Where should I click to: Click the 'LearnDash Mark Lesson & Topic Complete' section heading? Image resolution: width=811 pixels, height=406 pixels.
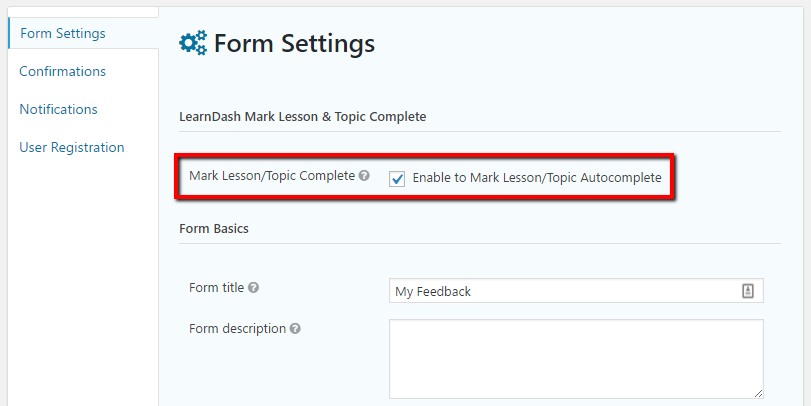coord(302,117)
